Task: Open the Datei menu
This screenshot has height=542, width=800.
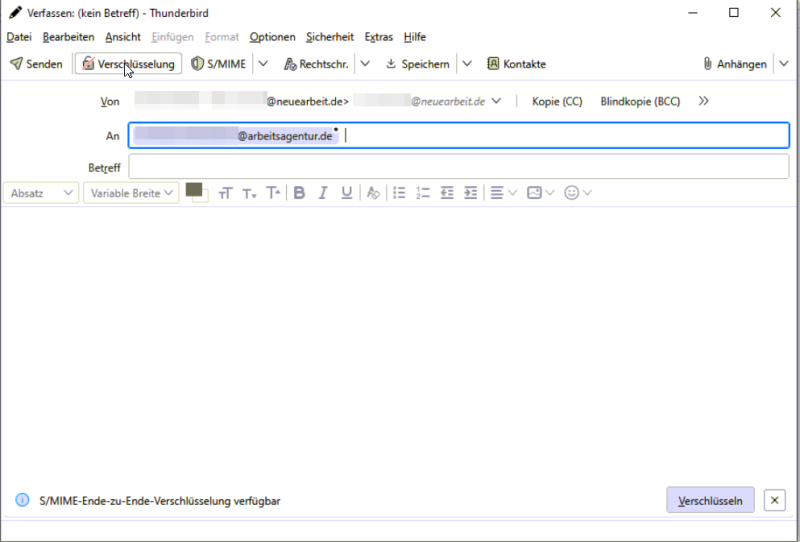Action: [x=19, y=37]
